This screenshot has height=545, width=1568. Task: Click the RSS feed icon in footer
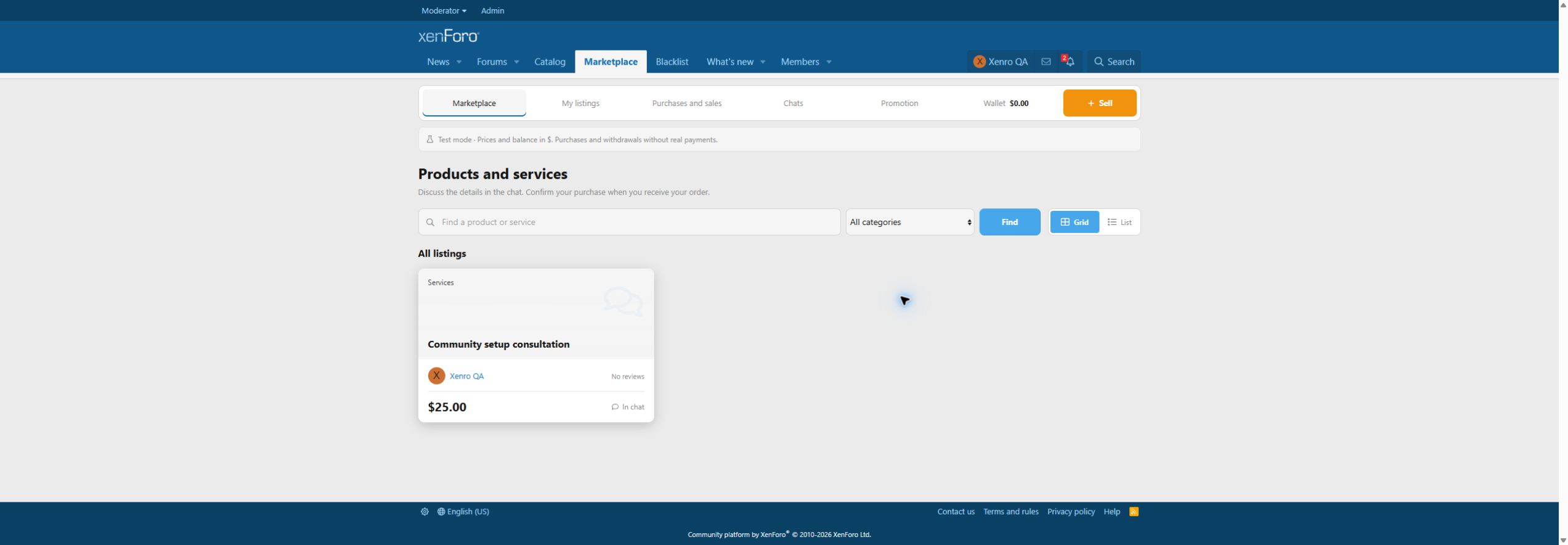(1134, 512)
